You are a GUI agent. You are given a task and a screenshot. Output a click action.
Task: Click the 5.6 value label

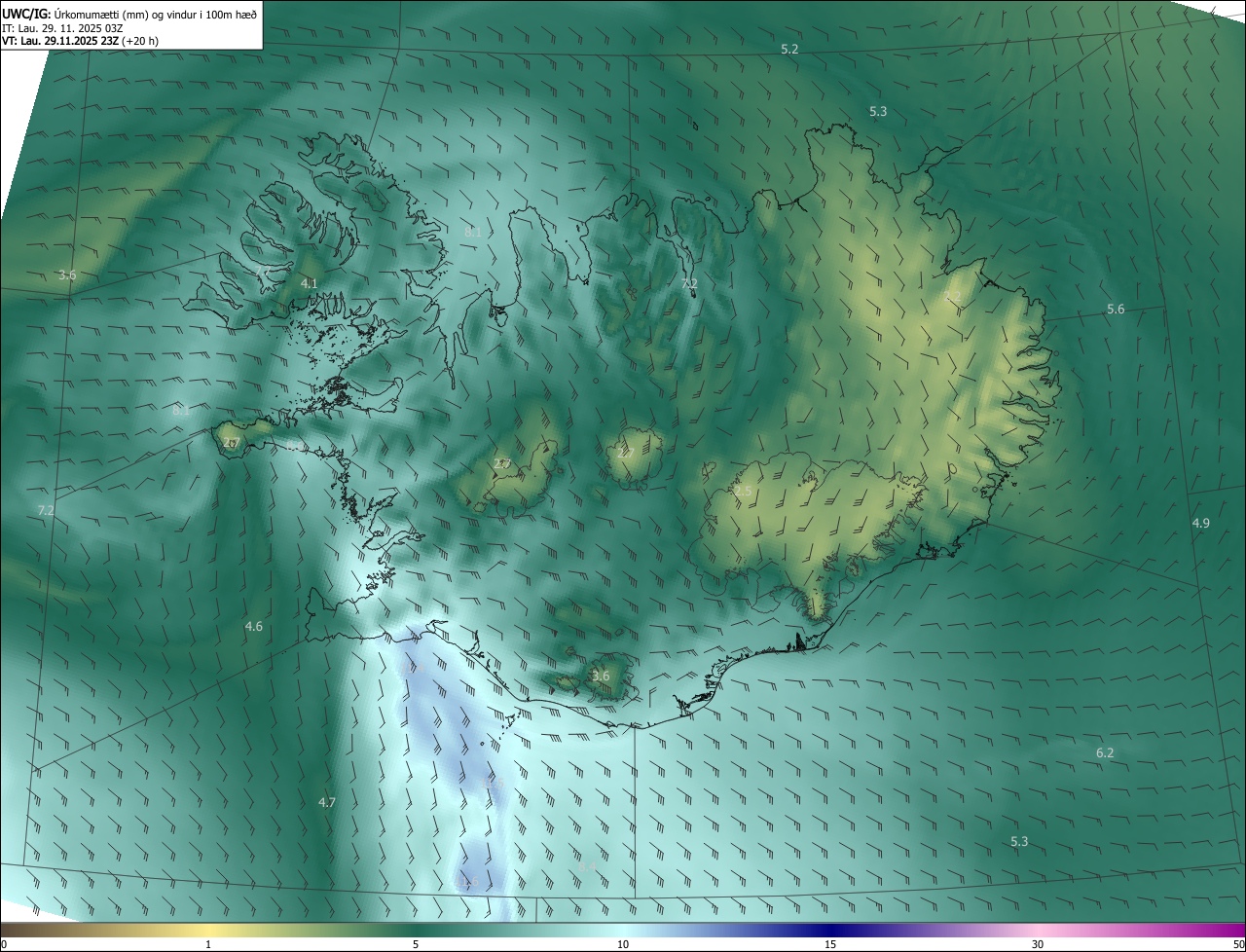coord(1116,310)
